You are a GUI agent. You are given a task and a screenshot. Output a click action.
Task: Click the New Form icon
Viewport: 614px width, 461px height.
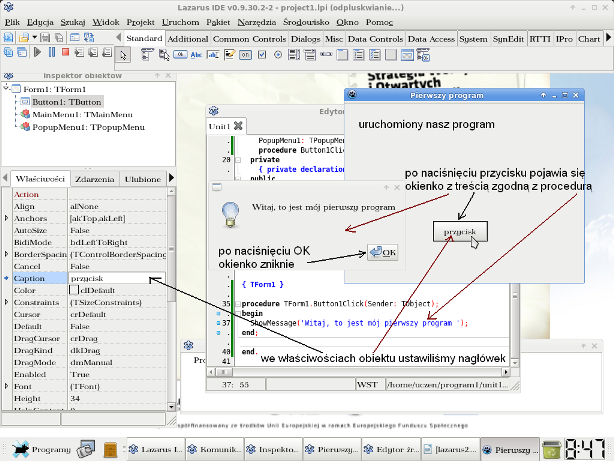click(x=74, y=38)
